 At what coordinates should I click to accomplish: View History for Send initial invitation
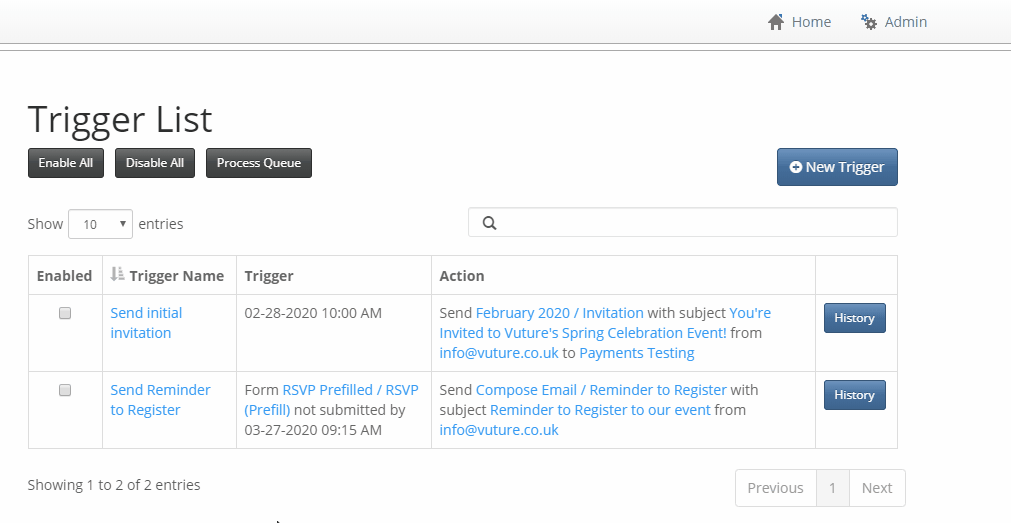pos(854,318)
